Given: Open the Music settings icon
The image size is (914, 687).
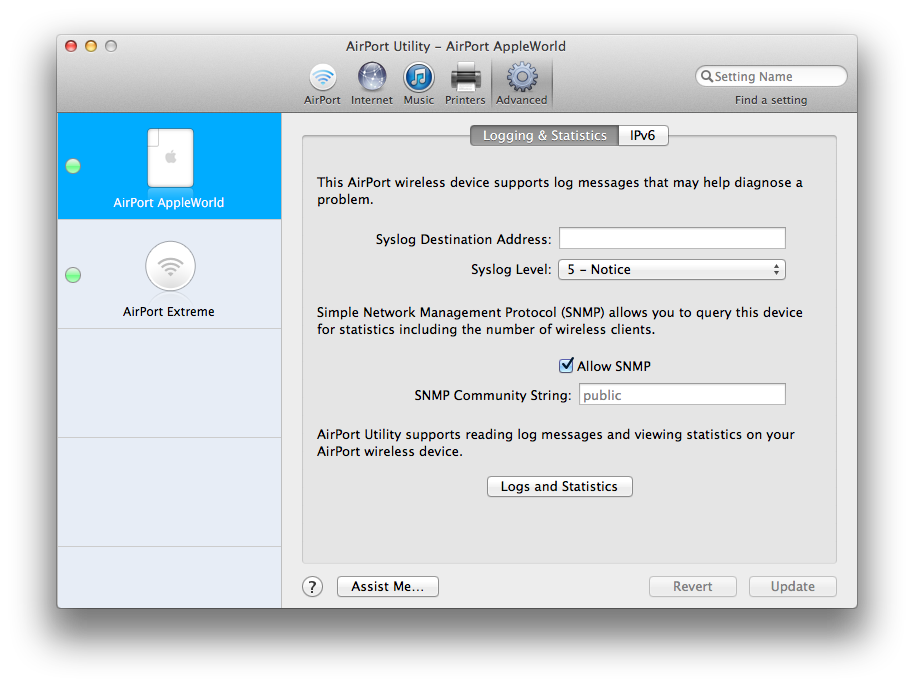Looking at the screenshot, I should (419, 83).
